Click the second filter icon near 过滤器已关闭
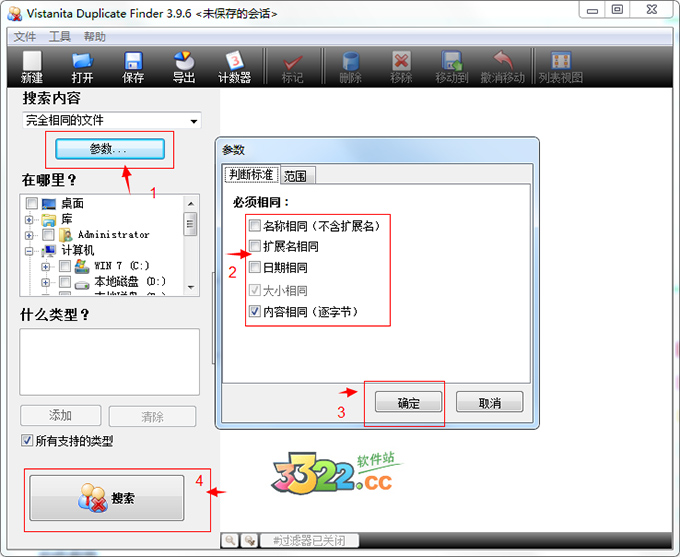 point(249,541)
